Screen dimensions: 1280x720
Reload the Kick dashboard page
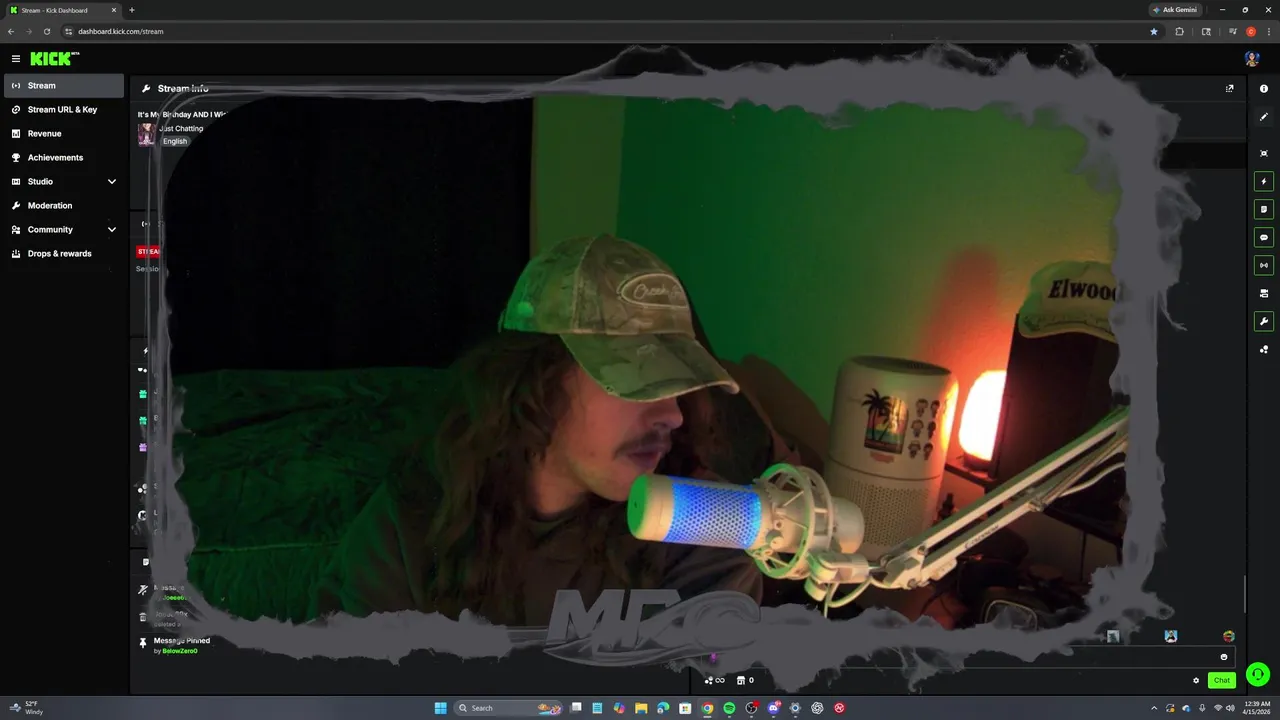coord(47,31)
